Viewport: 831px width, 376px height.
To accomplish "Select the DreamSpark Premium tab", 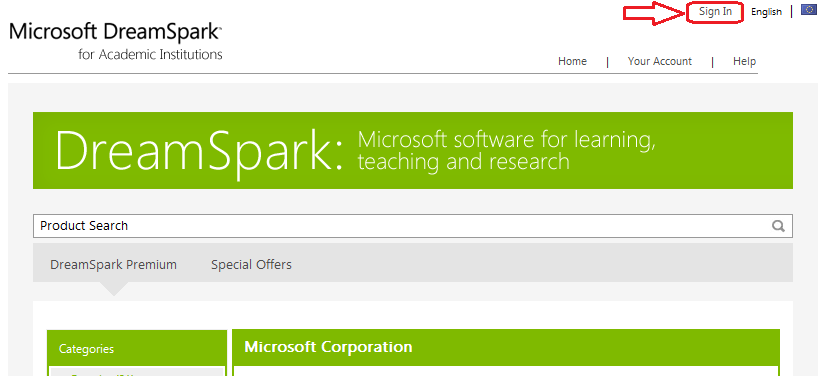I will tap(113, 264).
